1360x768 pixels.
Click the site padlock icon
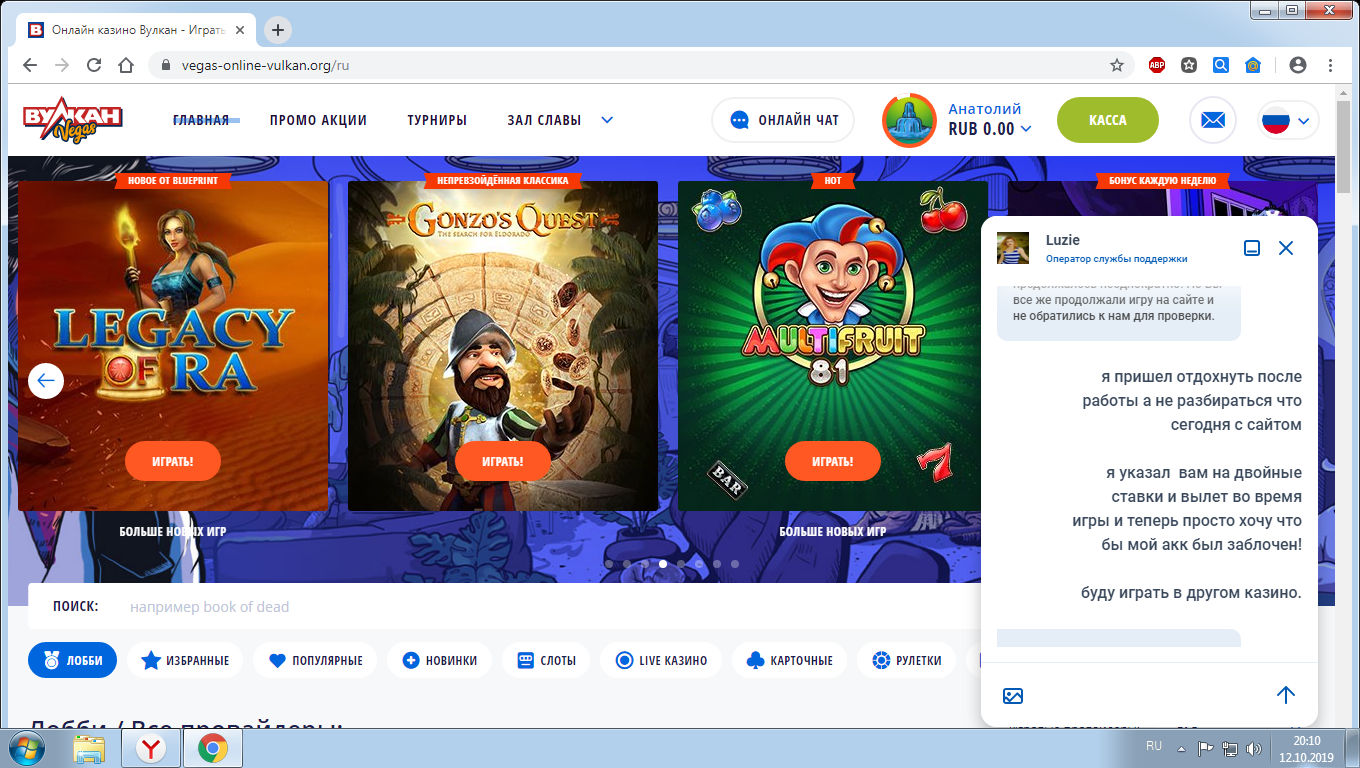(166, 65)
